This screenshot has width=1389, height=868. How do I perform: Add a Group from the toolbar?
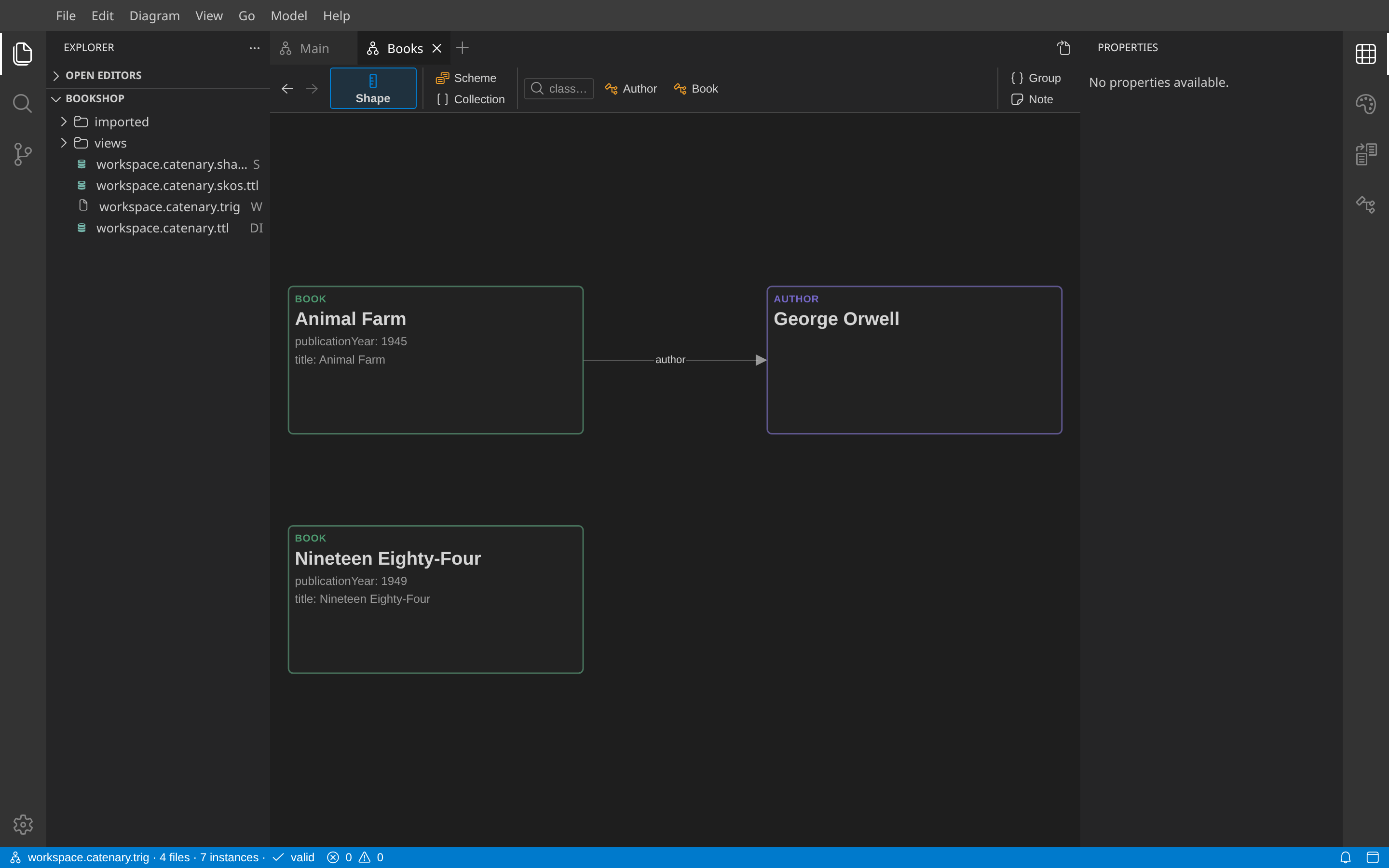1035,78
